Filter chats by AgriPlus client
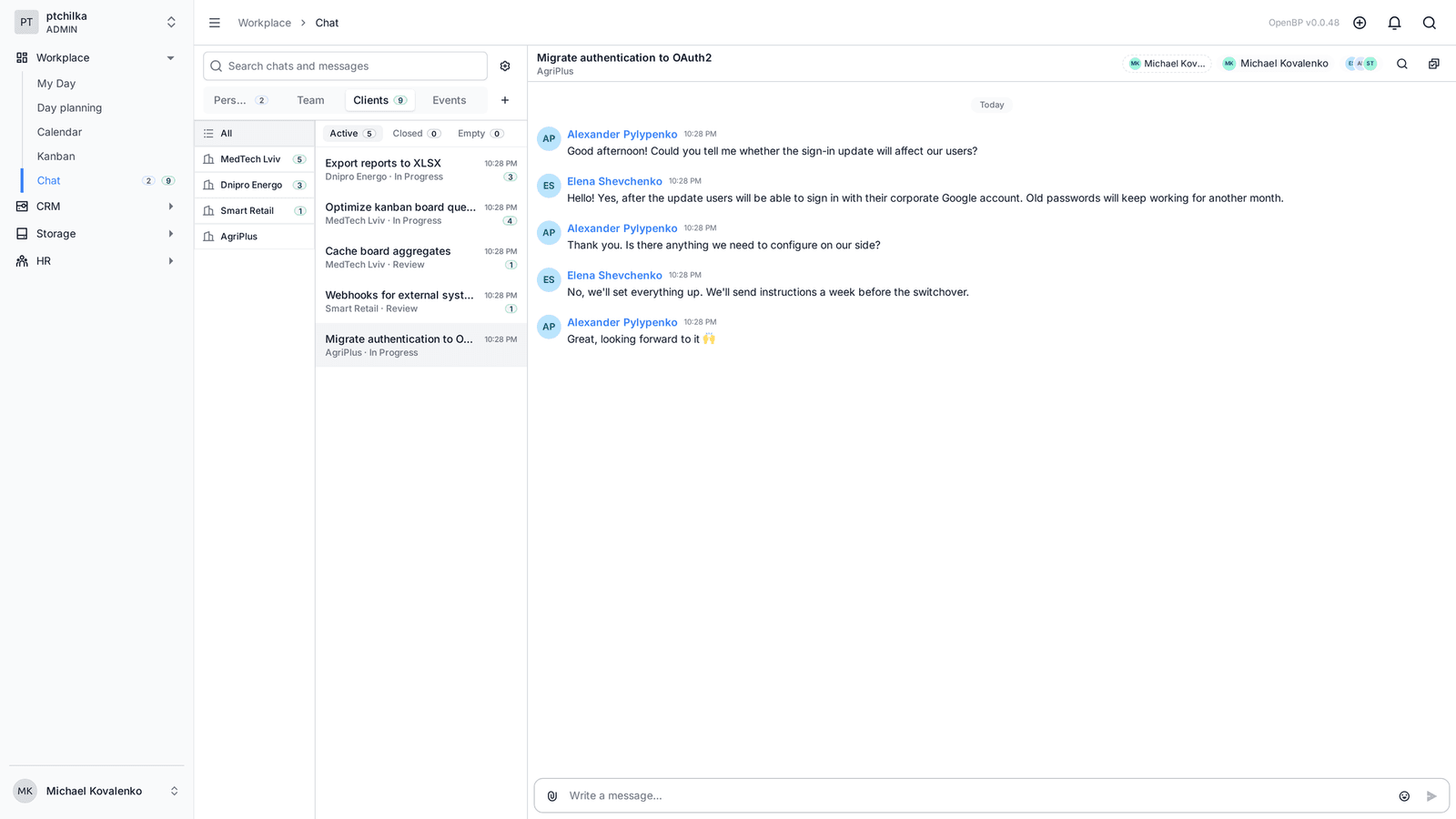 [255, 237]
